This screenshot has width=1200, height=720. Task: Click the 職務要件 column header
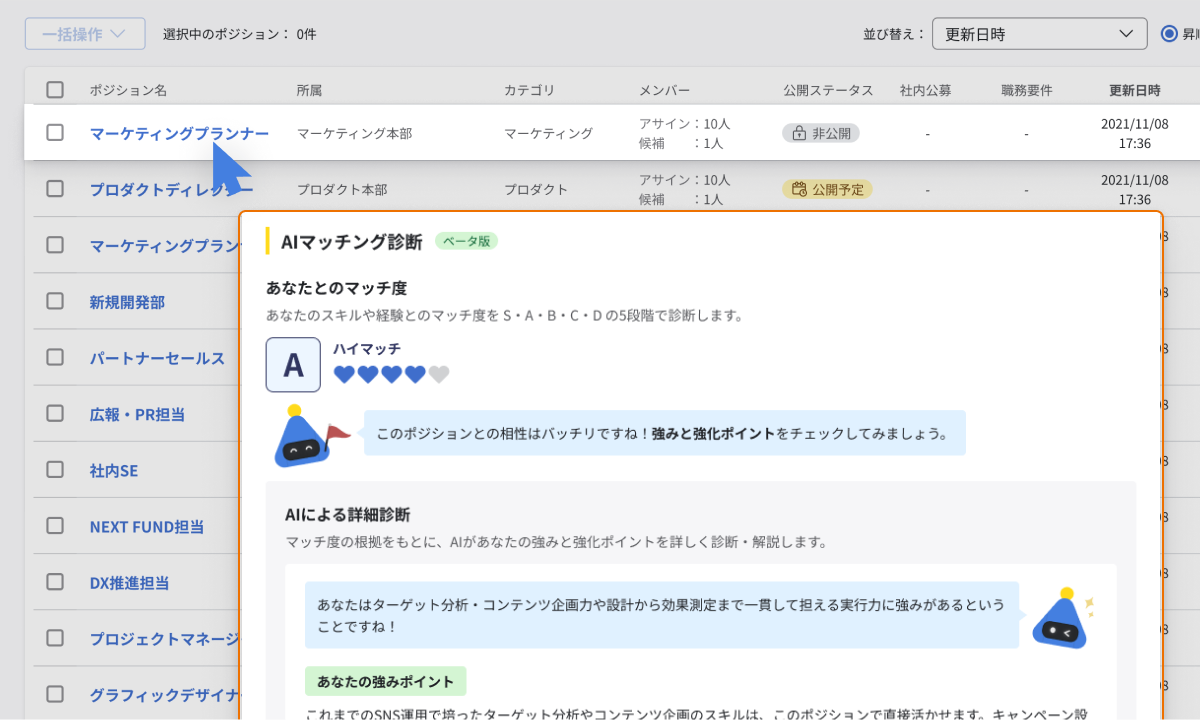[x=1026, y=90]
